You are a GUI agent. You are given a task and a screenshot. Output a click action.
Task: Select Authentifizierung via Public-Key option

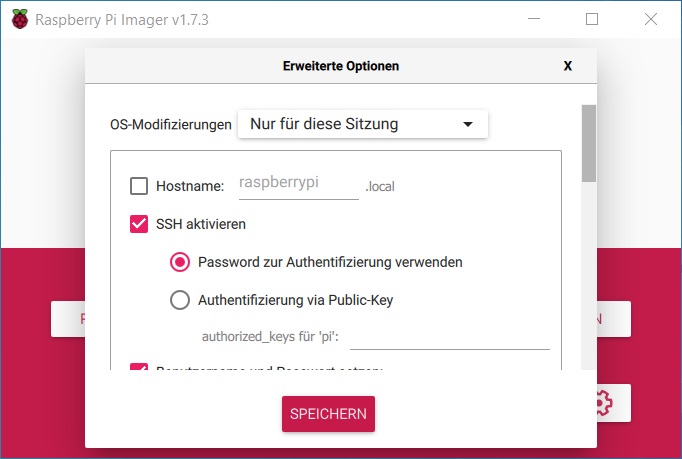tap(180, 300)
